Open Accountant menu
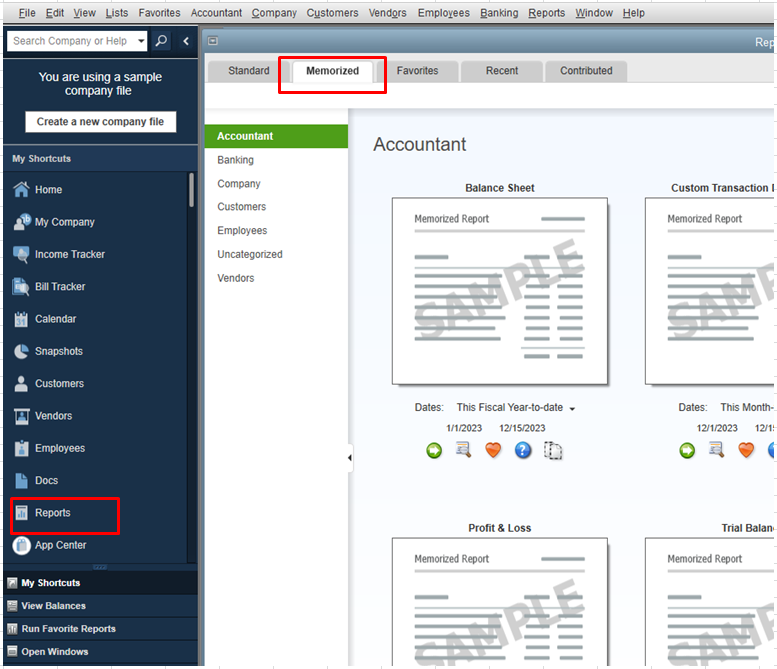Screen dimensions: 777x669 tap(217, 13)
